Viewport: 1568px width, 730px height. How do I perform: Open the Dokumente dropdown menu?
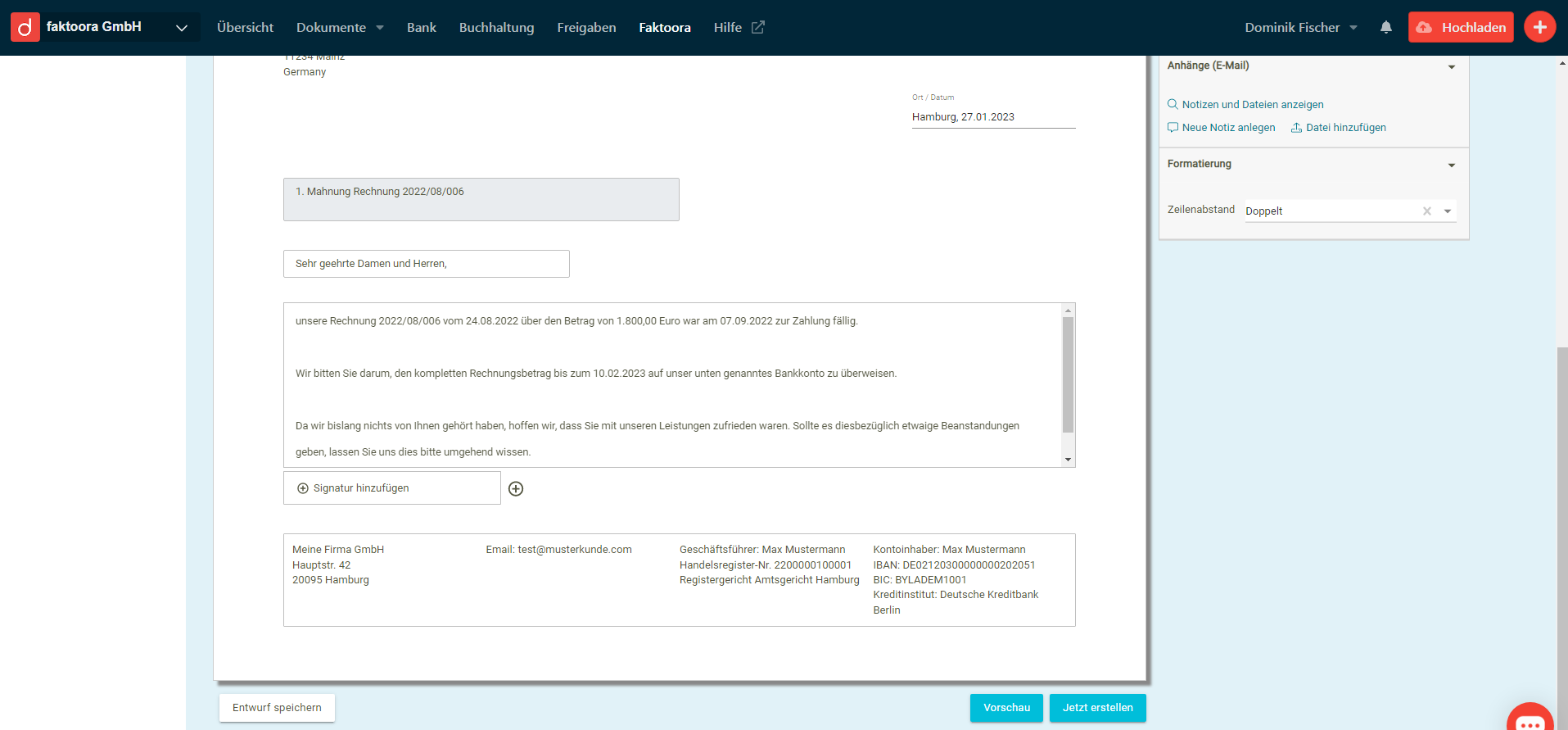[340, 27]
